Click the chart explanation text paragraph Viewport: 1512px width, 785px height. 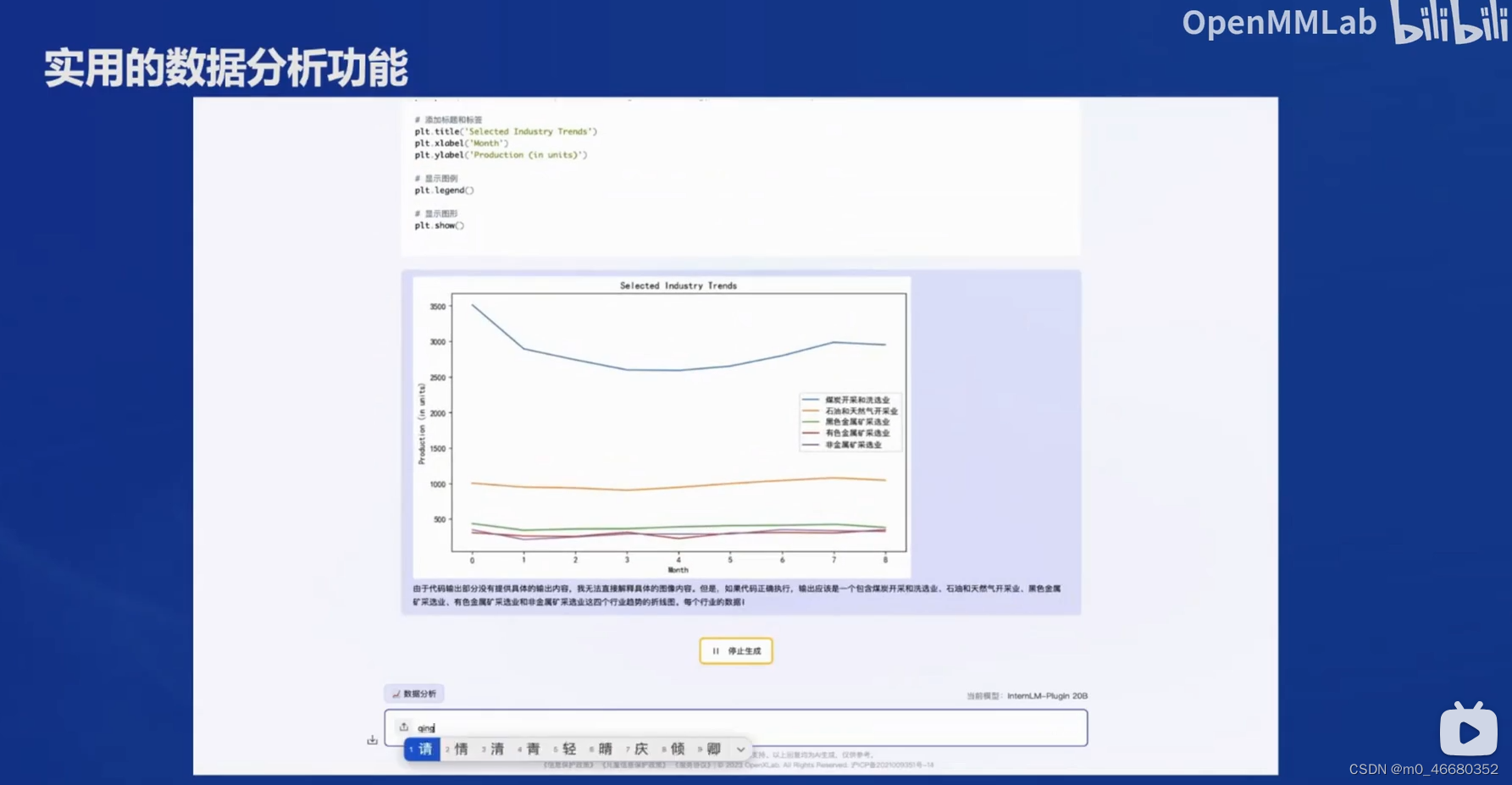(x=737, y=595)
